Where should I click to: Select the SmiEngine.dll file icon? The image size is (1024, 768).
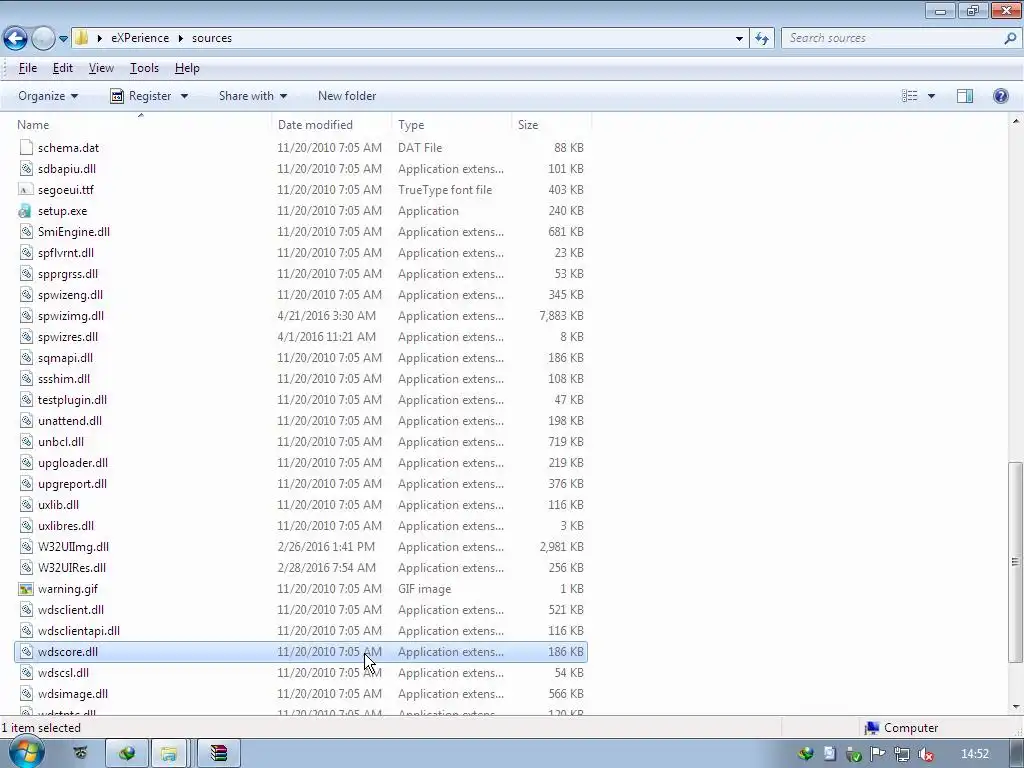tap(26, 232)
